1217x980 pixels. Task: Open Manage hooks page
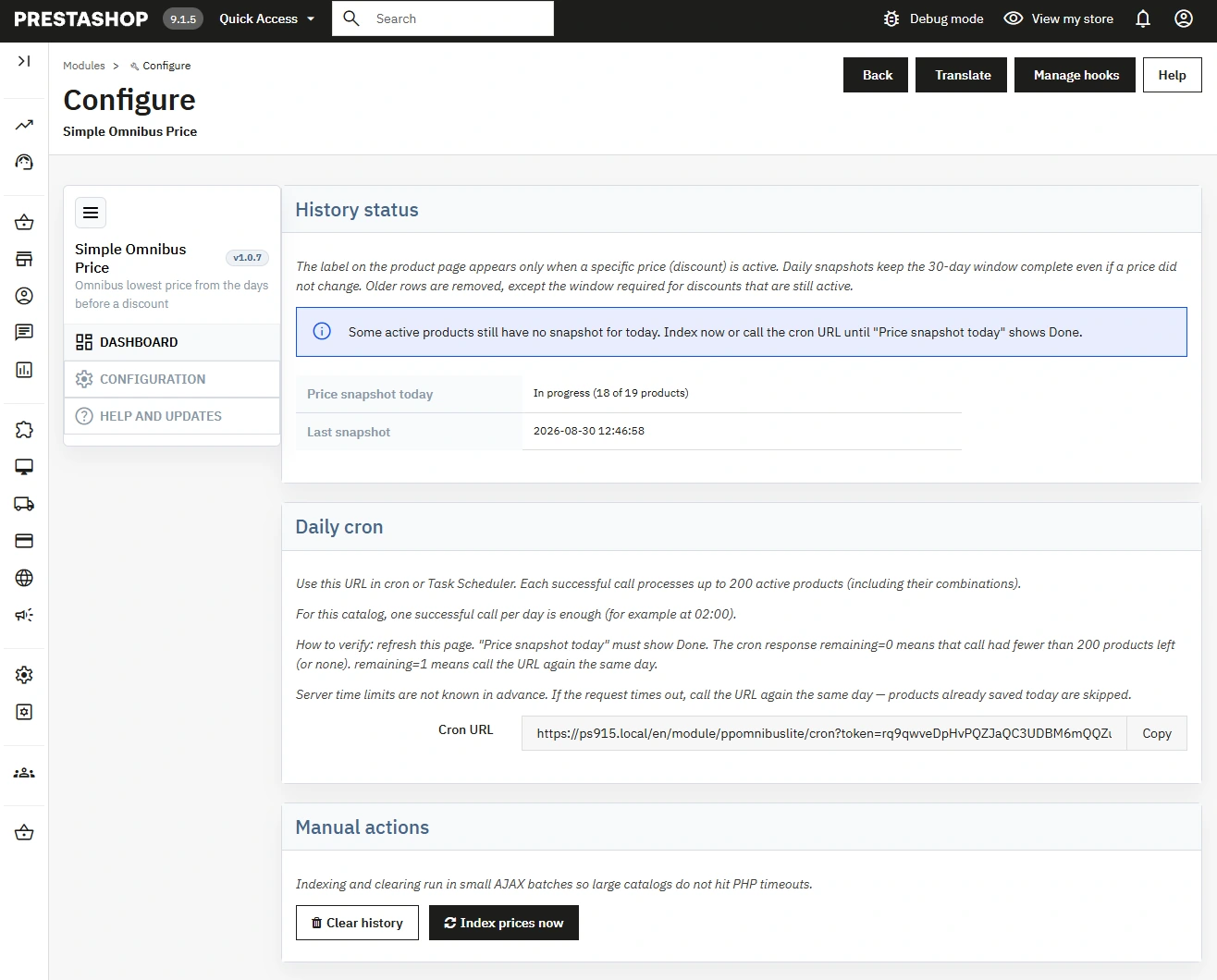[x=1076, y=75]
